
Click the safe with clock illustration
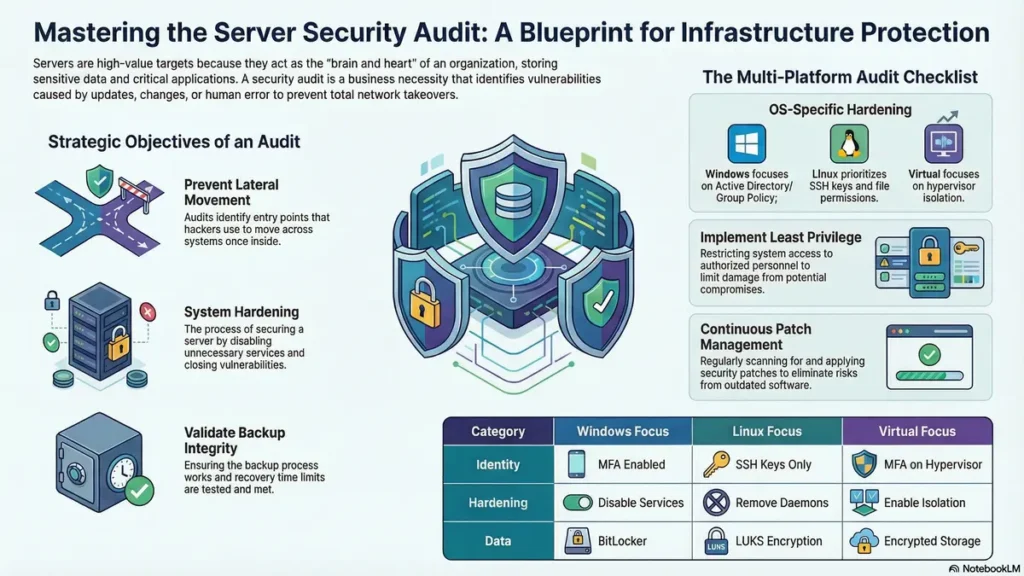pyautogui.click(x=104, y=462)
